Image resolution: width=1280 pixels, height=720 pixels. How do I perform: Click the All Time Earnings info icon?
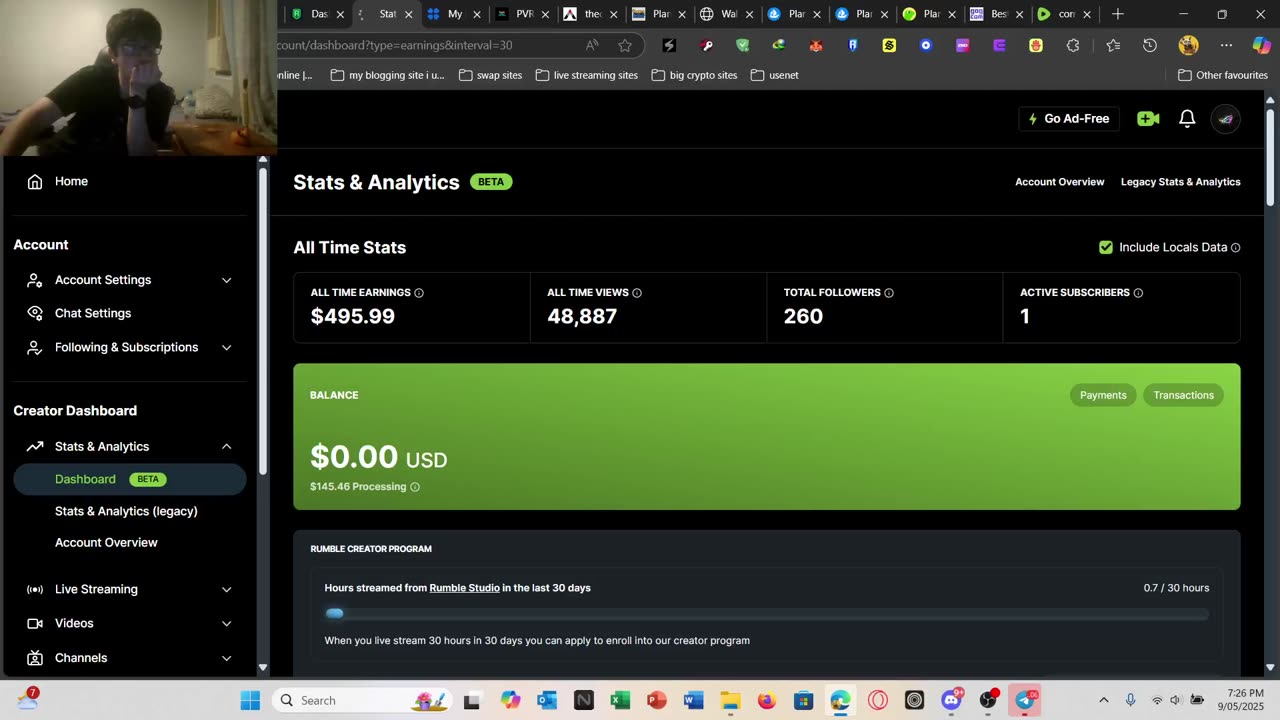(x=419, y=293)
